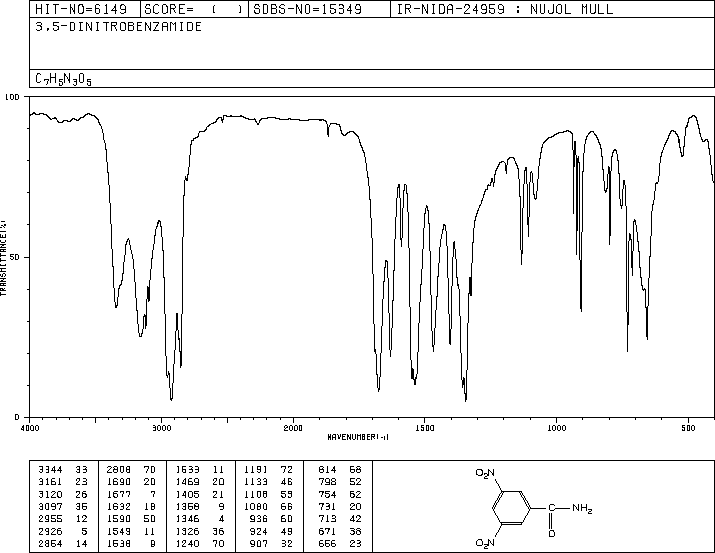Select peak table entry 907
Screen dimensions: 715x553
pos(259,543)
